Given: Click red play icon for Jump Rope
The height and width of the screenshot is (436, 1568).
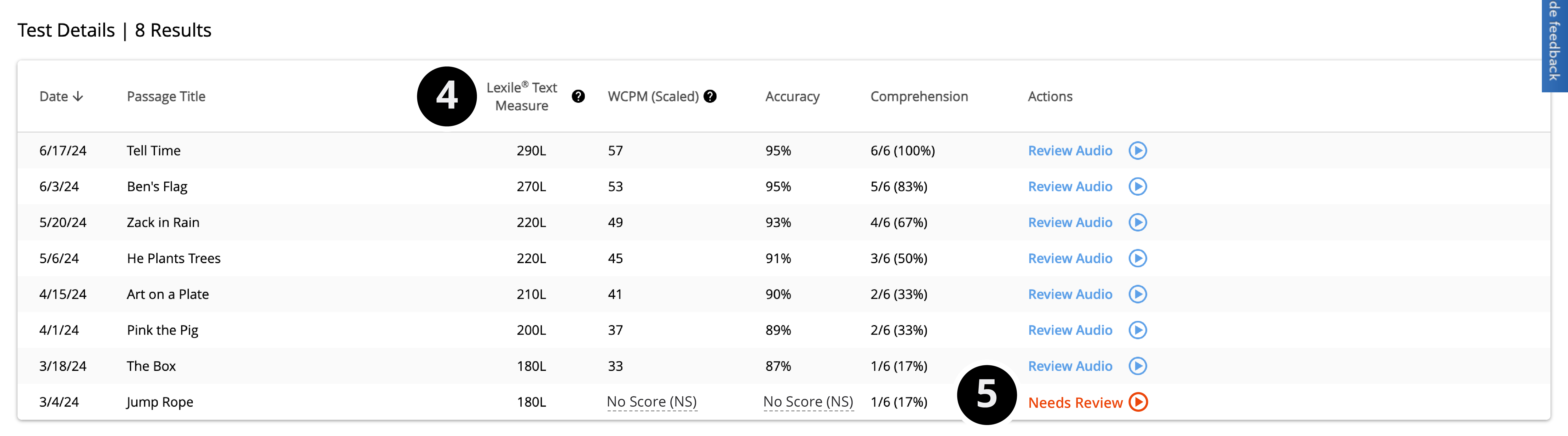Looking at the screenshot, I should 1138,402.
